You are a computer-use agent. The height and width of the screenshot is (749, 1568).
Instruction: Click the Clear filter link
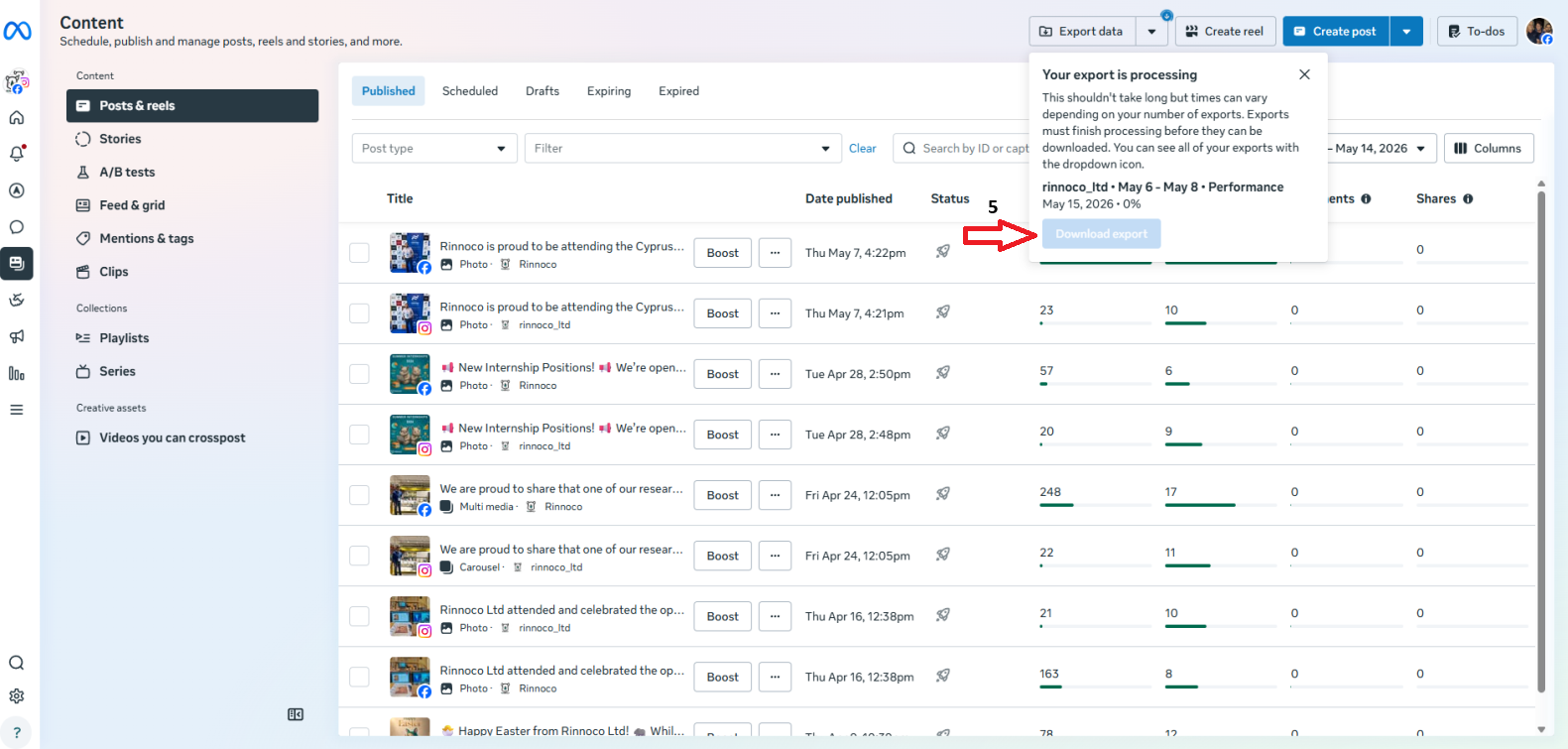tap(863, 148)
